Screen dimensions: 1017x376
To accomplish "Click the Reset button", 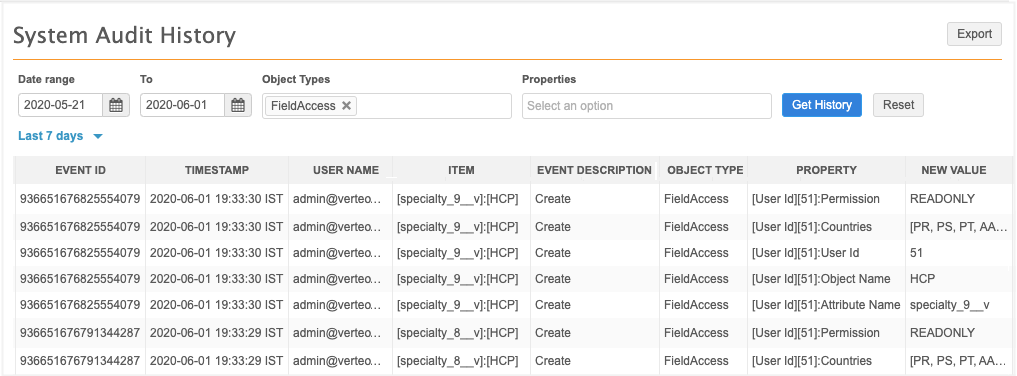I will [898, 105].
